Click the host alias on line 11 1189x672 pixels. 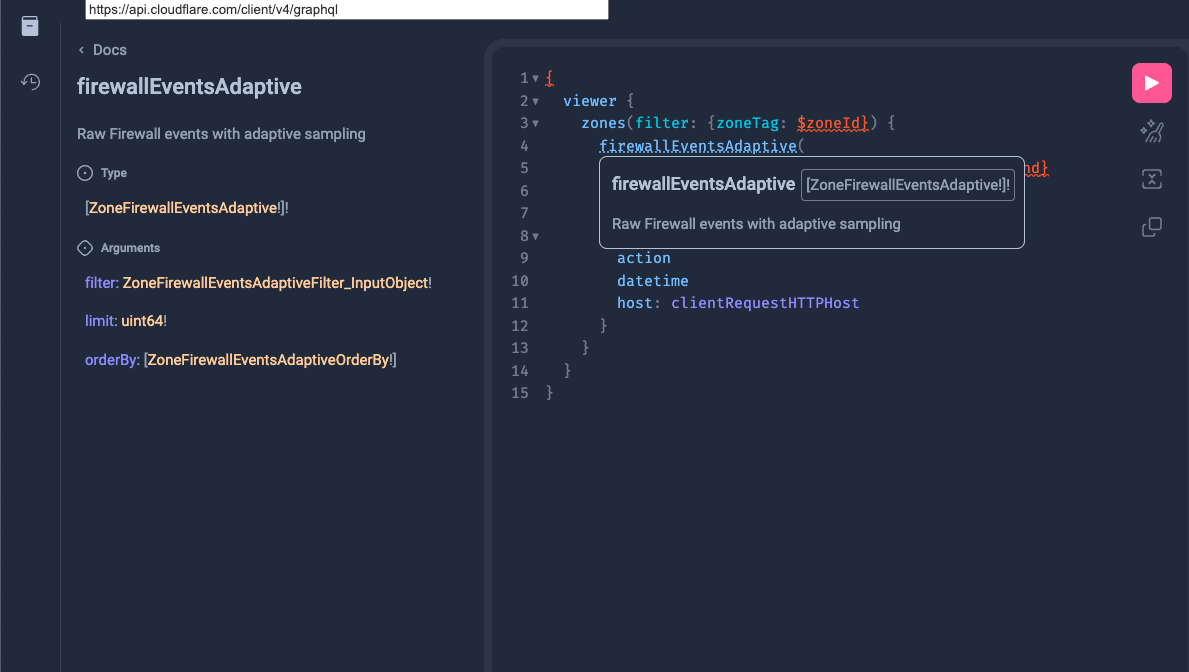635,303
